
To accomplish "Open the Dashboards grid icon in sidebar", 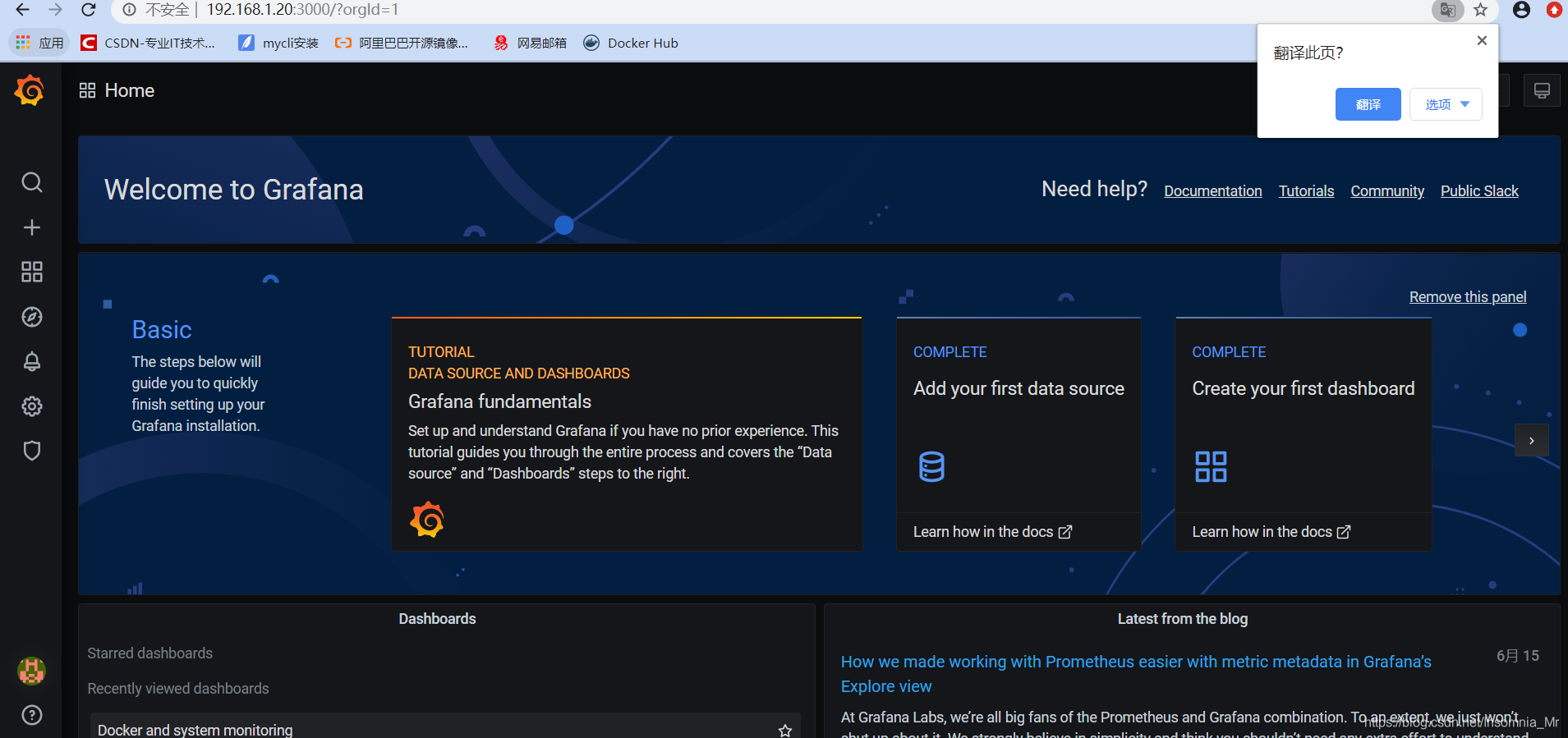I will pos(32,272).
